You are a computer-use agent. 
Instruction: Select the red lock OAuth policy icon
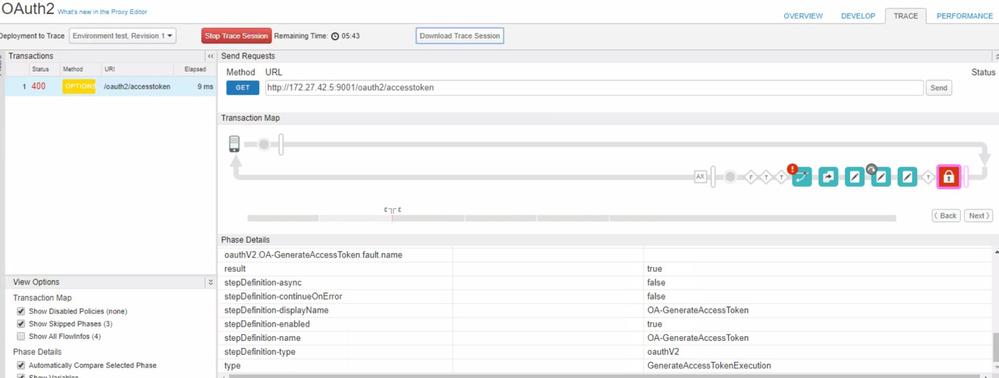point(948,177)
